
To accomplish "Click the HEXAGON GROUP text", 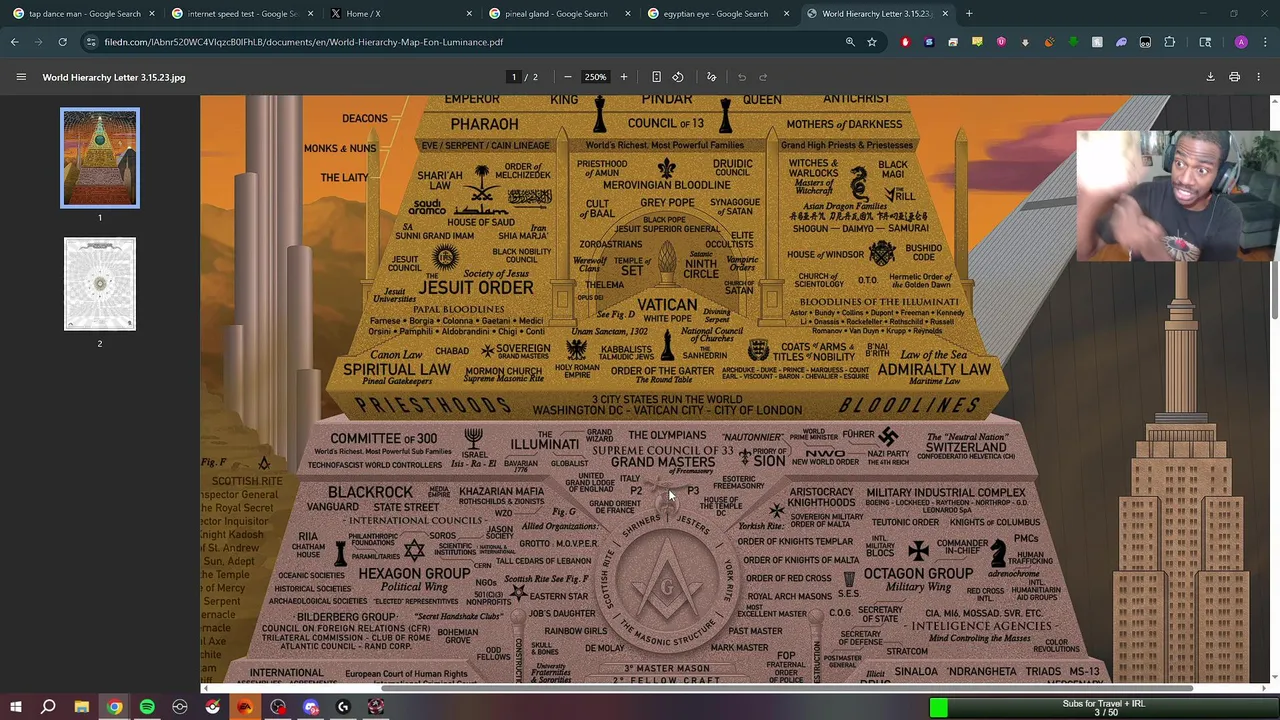I will [414, 574].
